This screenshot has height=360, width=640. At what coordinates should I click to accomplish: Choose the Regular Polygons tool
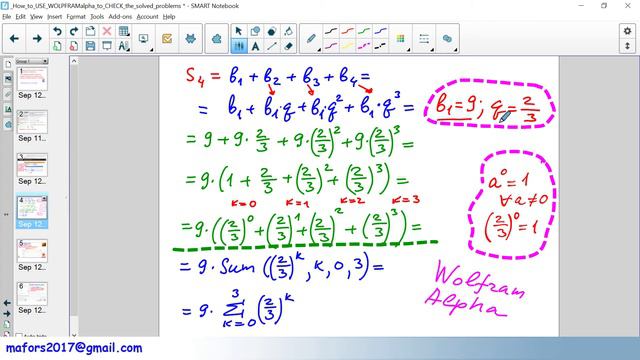coord(272,31)
